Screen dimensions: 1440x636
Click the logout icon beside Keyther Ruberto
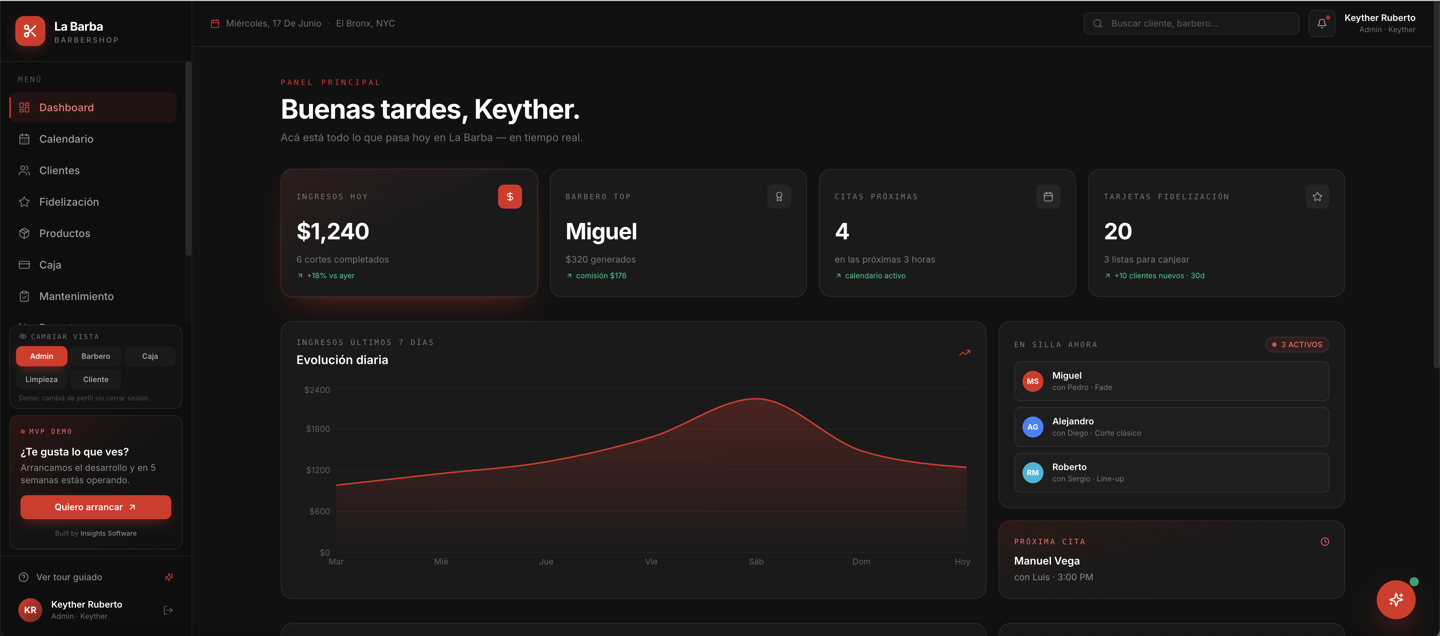(x=168, y=610)
